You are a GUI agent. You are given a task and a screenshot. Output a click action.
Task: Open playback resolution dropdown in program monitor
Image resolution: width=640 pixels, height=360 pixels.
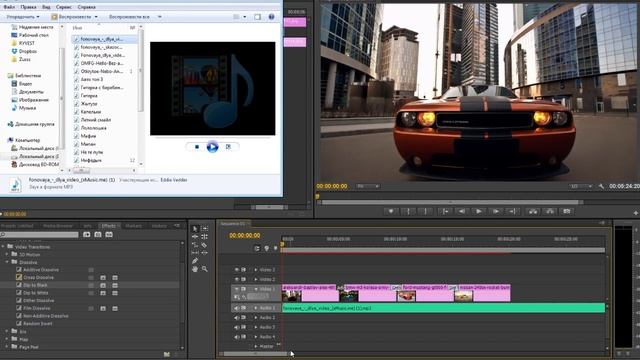[581, 187]
